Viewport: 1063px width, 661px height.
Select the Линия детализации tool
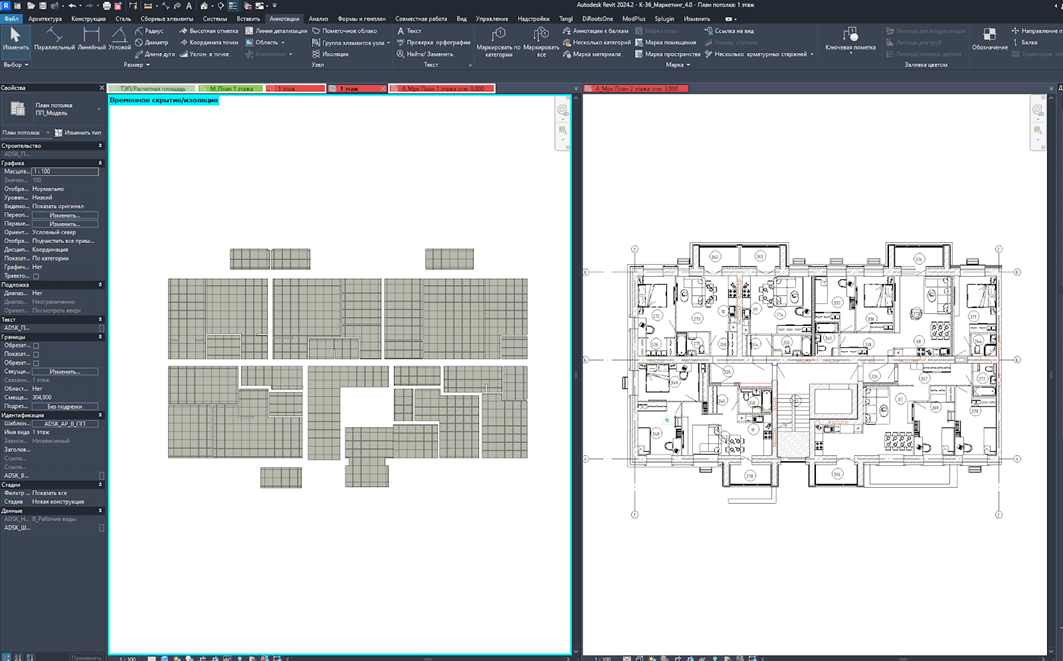[x=276, y=31]
